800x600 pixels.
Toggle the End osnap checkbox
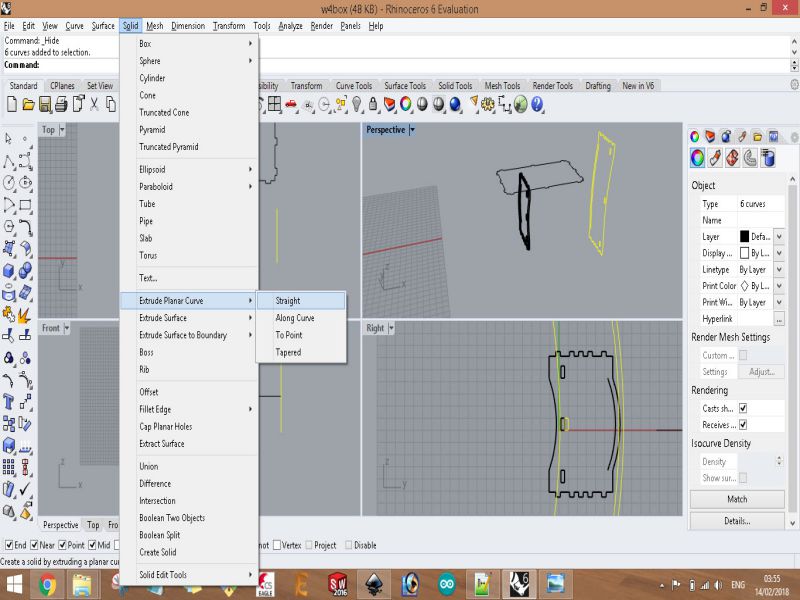(9, 545)
